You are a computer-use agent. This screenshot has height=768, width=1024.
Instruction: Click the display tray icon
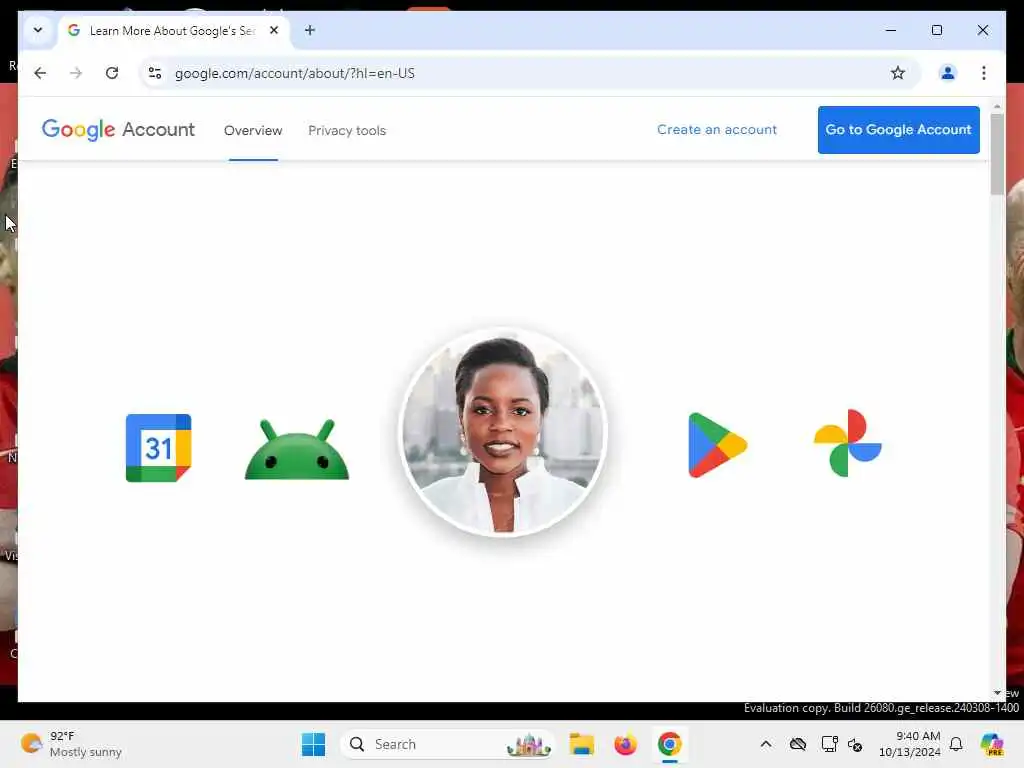(x=829, y=744)
